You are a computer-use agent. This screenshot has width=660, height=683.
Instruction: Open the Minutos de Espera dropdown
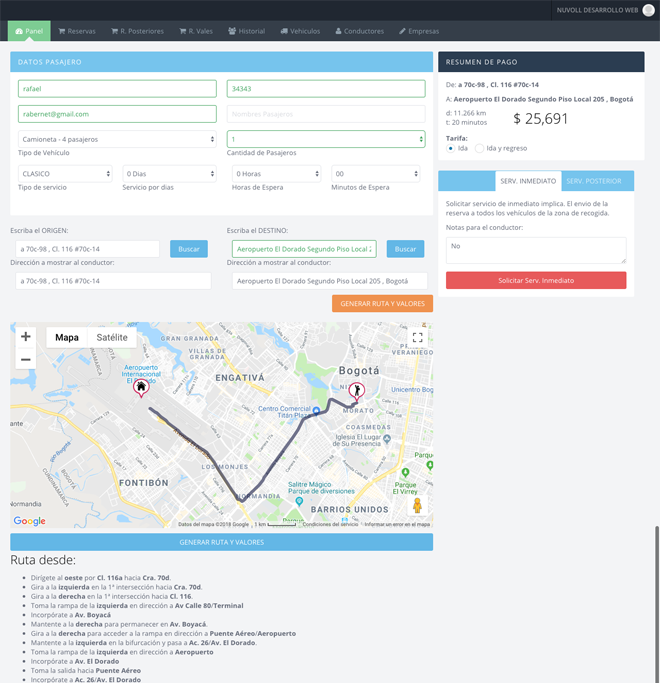[376, 174]
